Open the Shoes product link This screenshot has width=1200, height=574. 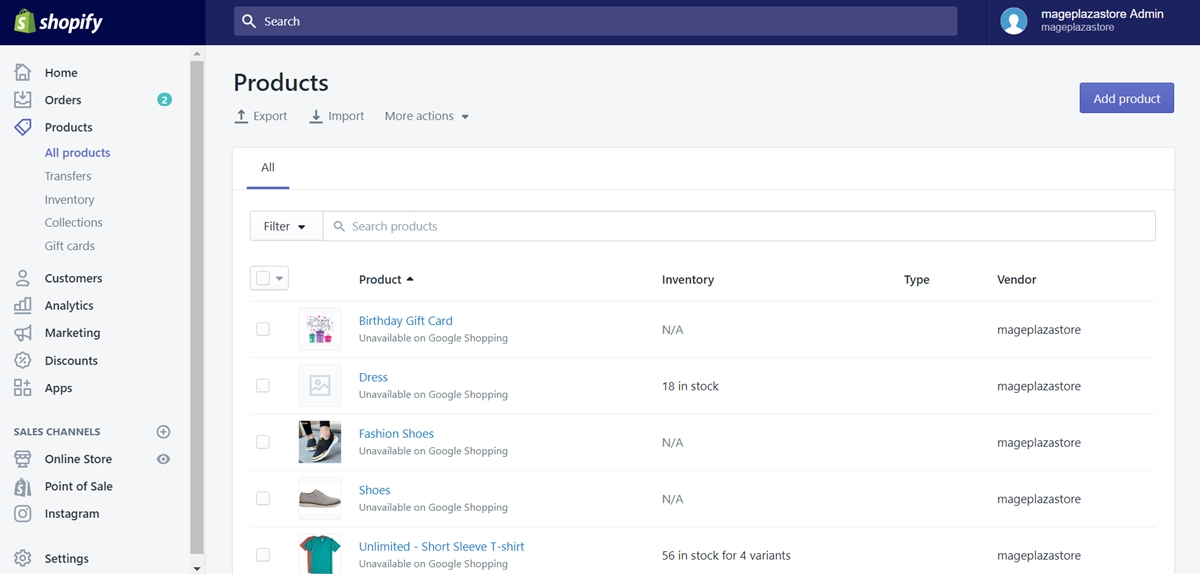[375, 490]
